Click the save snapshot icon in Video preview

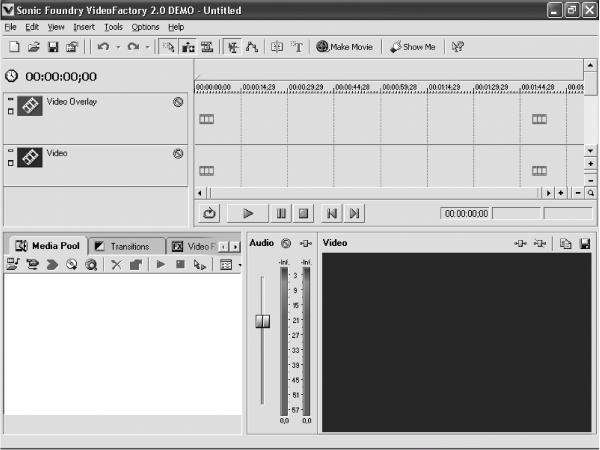(585, 244)
